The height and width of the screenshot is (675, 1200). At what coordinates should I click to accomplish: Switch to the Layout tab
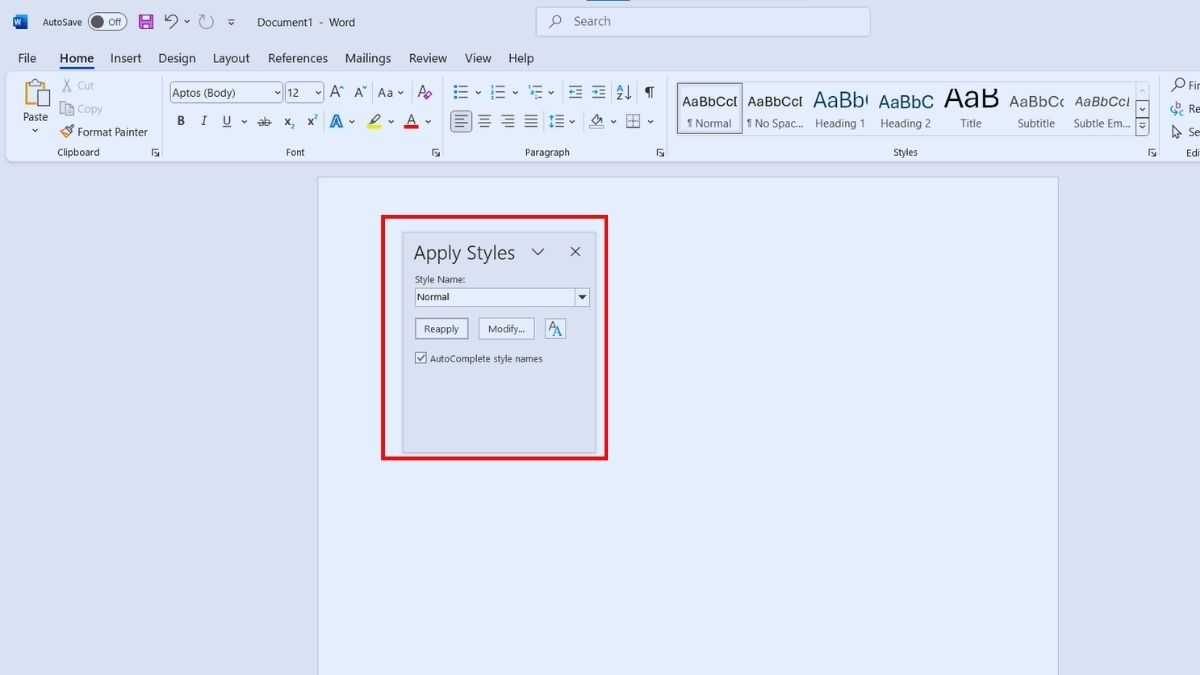[x=231, y=58]
